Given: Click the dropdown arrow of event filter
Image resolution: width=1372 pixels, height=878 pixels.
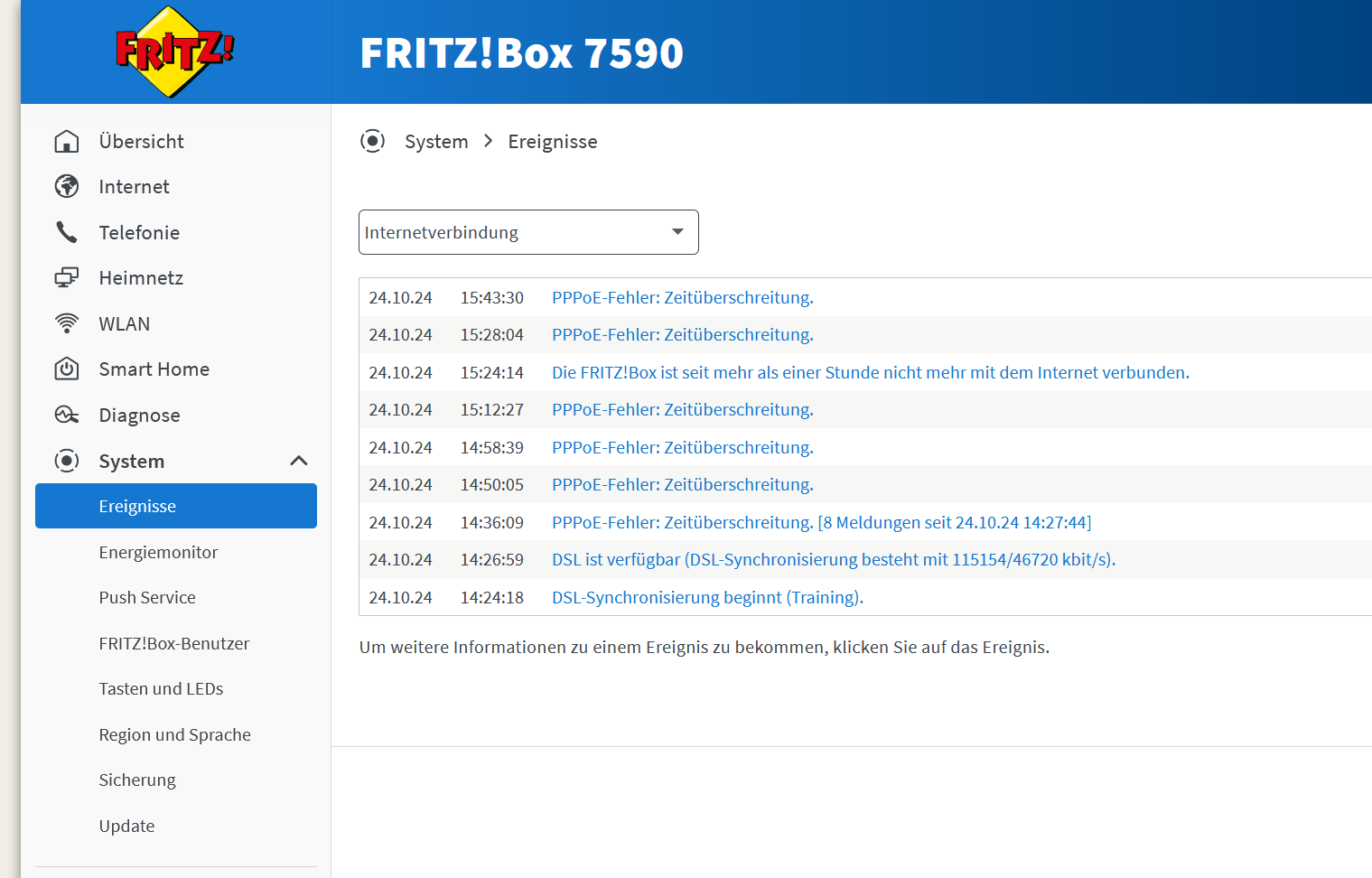Looking at the screenshot, I should point(677,232).
